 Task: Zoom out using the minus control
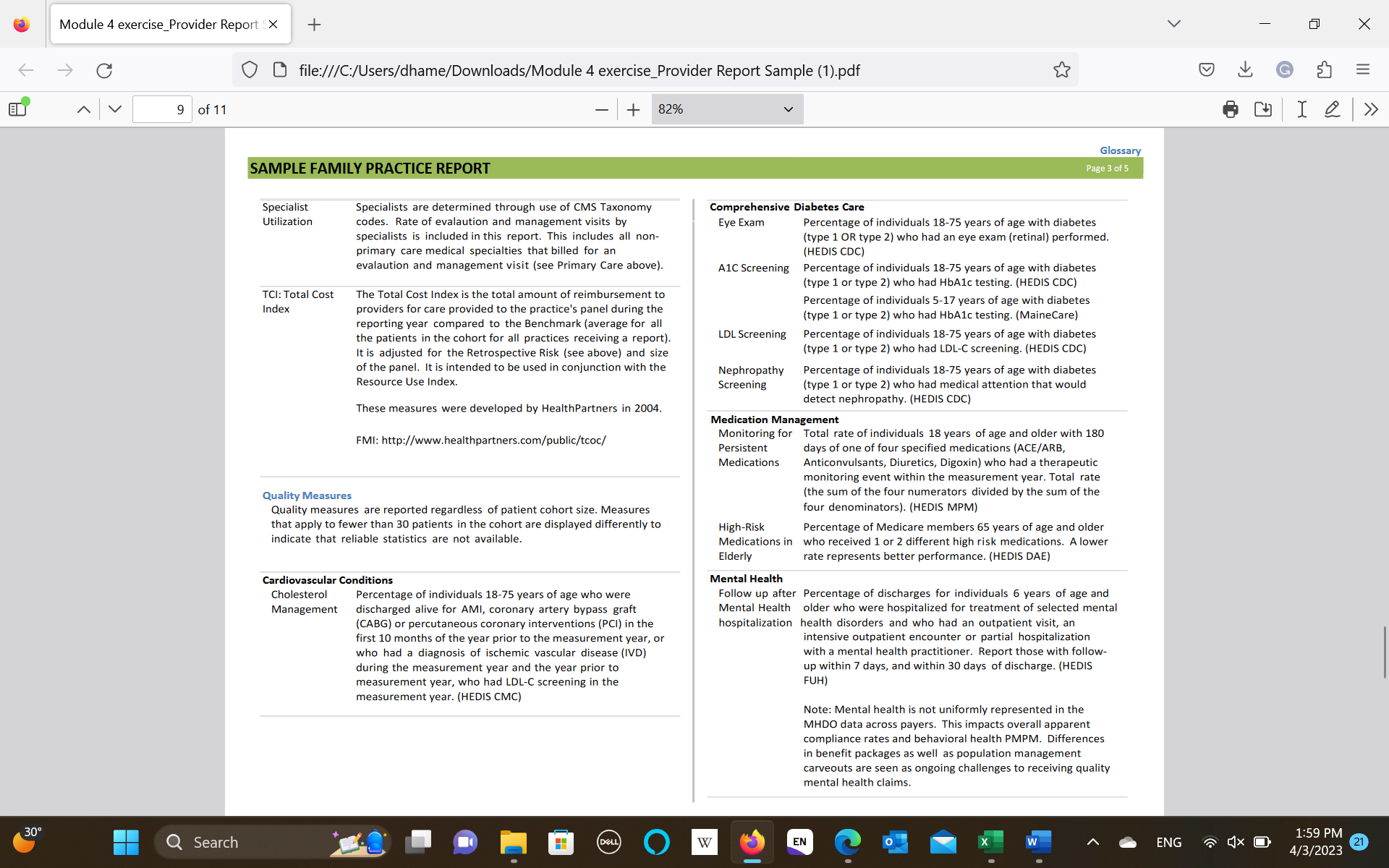(601, 109)
